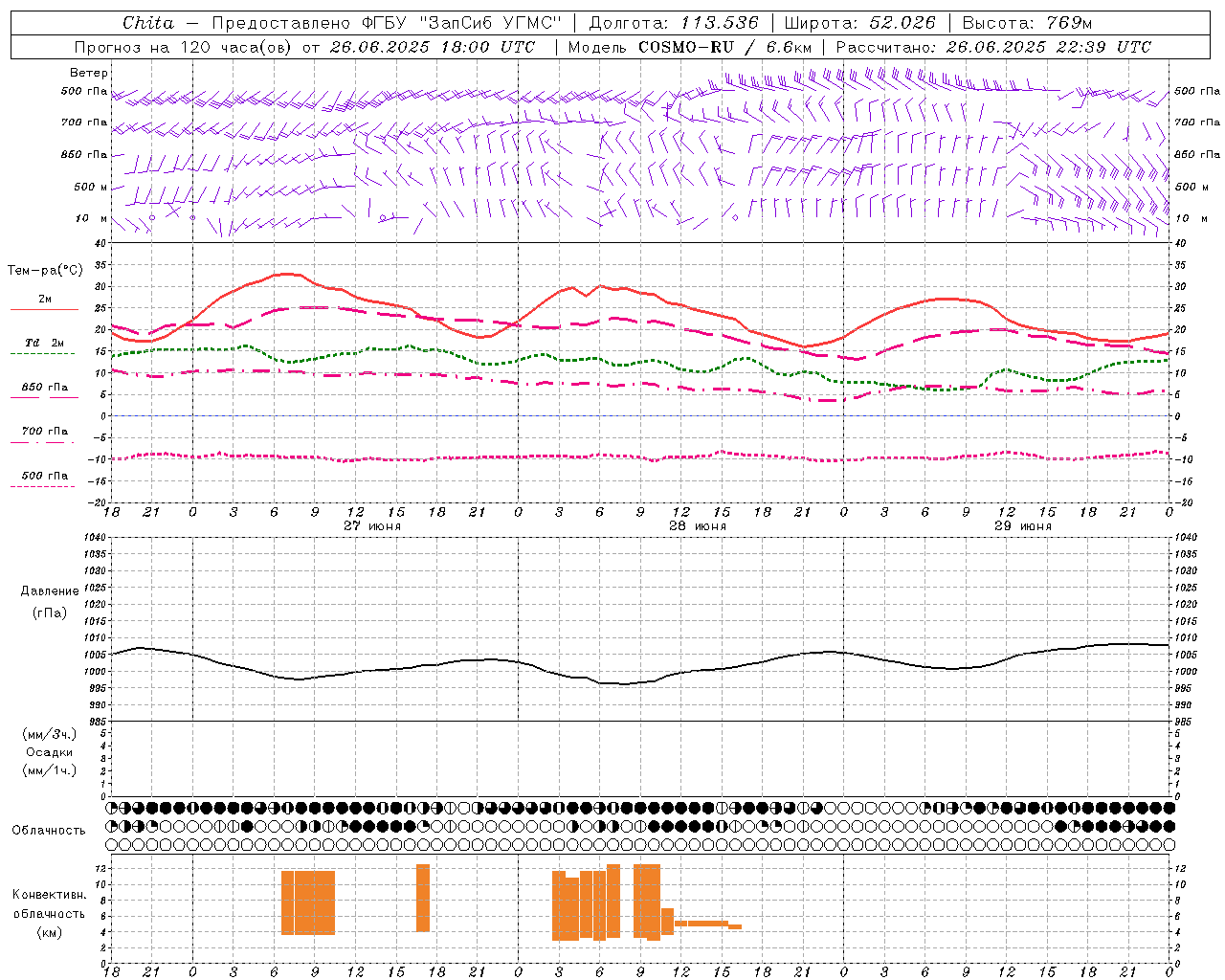The width and height of the screenshot is (1225, 980).
Task: Click the "Тем-ра(°C)" temperature panel label
Action: tap(45, 271)
